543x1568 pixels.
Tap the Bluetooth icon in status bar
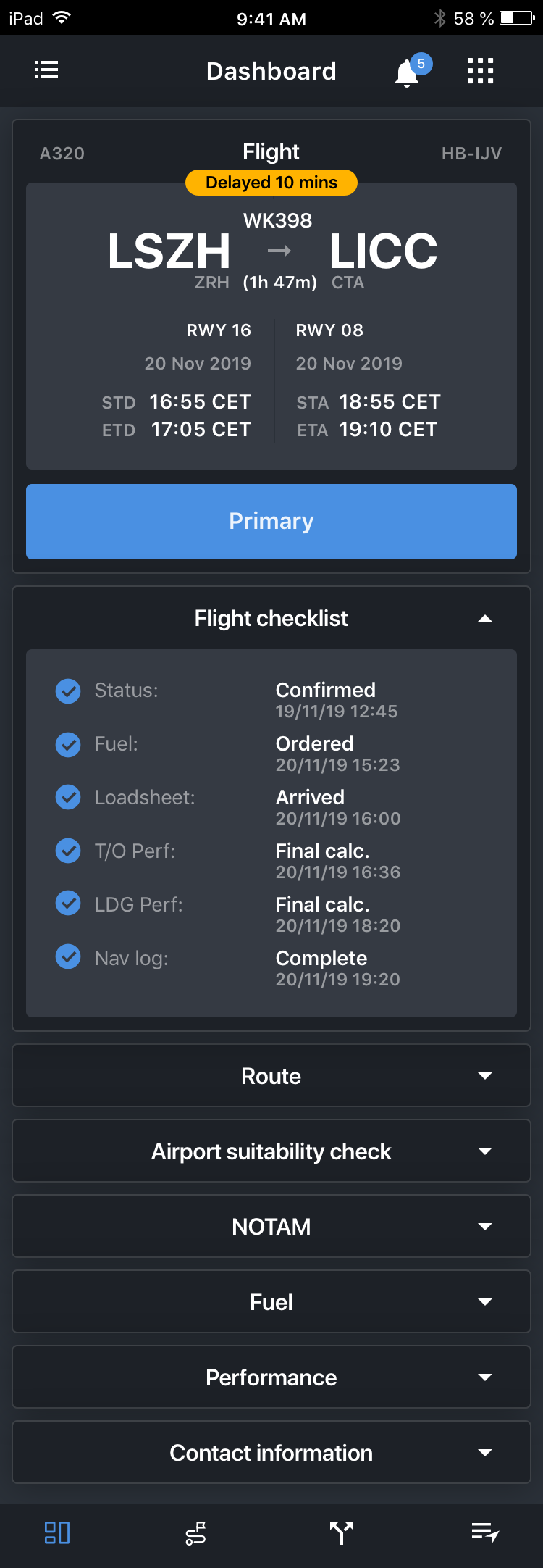pos(439,18)
